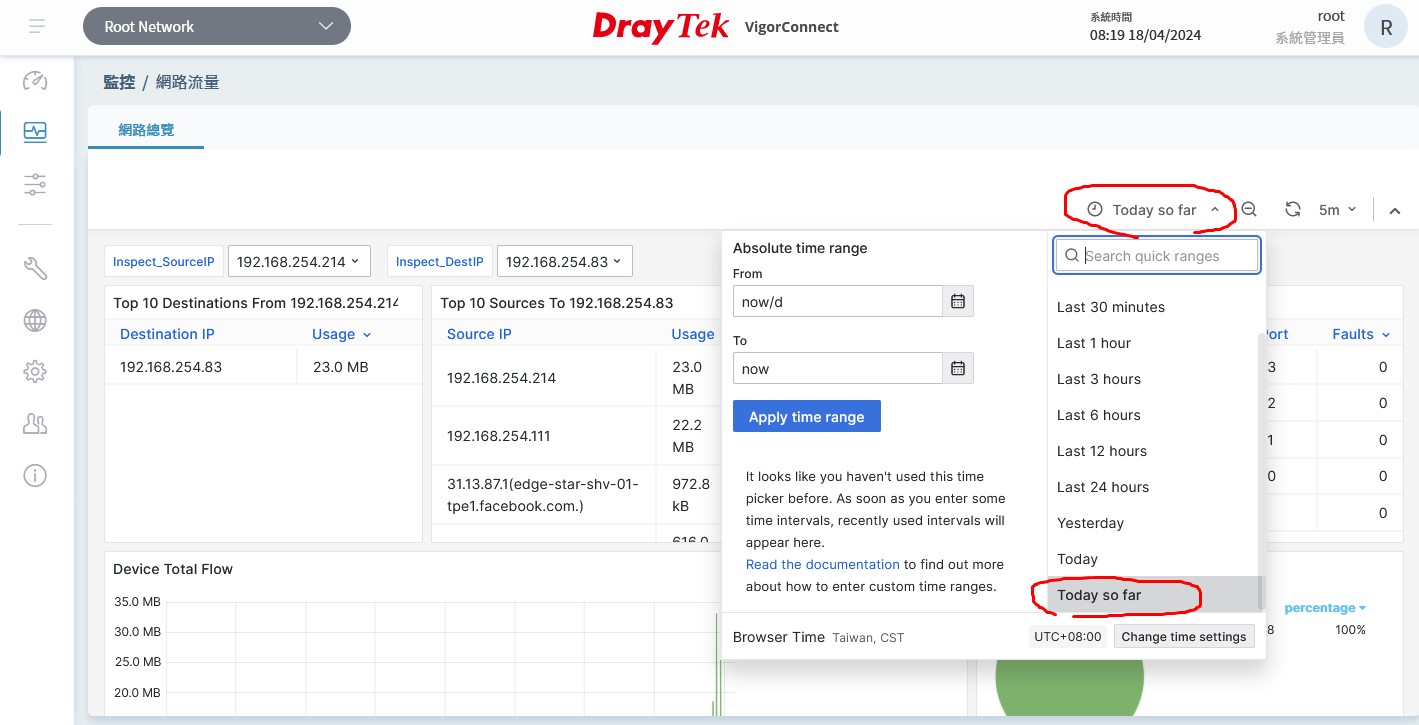Open the To date calendar picker

(x=958, y=369)
